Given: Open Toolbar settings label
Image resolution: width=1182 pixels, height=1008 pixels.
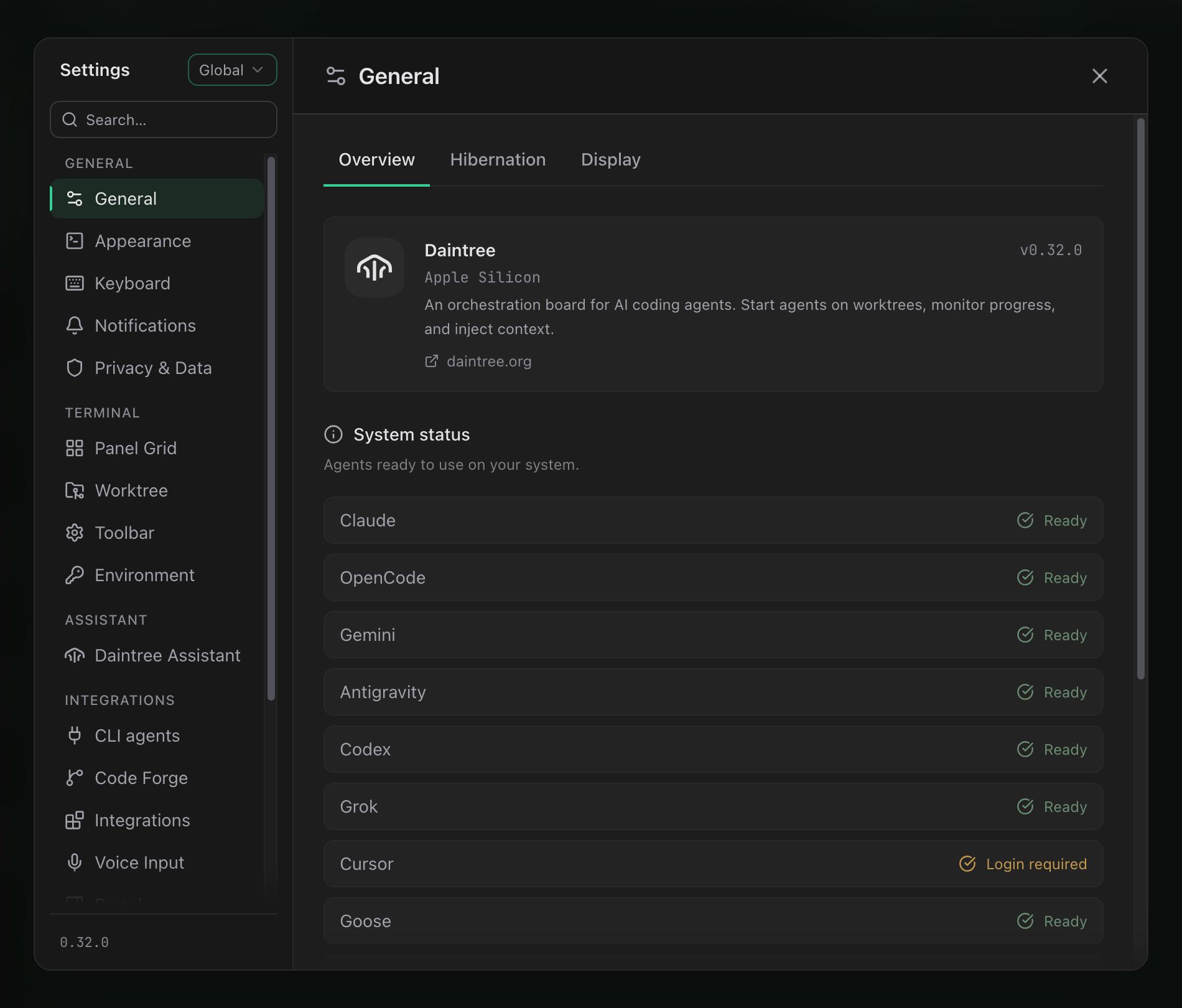Looking at the screenshot, I should (124, 533).
